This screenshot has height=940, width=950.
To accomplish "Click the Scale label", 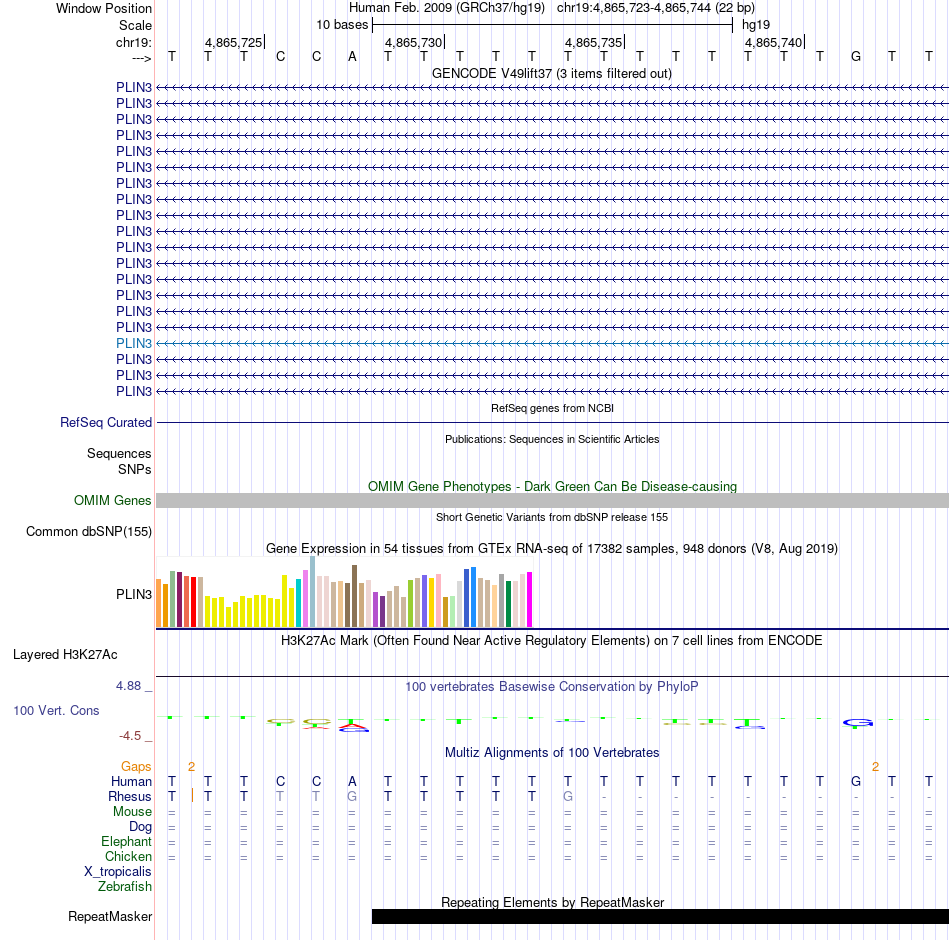I will click(x=135, y=25).
